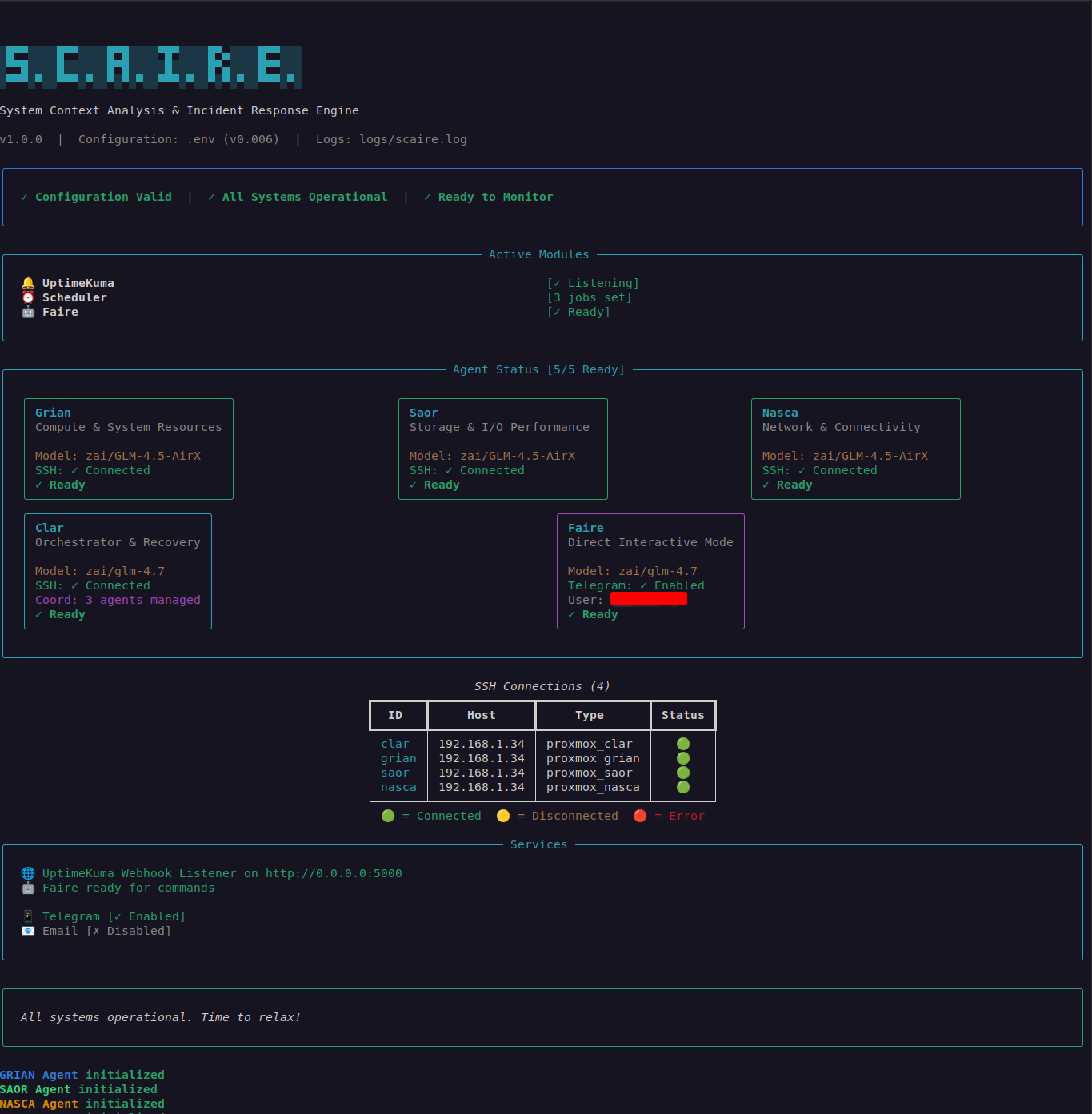The image size is (1092, 1114).
Task: Toggle the nasca connection status indicator
Action: 682,787
